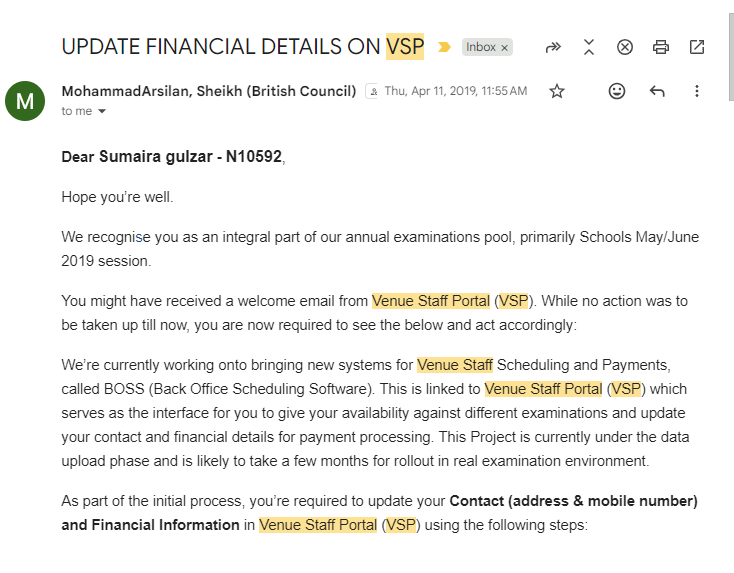
Task: Click the forward all icon
Action: coord(553,47)
